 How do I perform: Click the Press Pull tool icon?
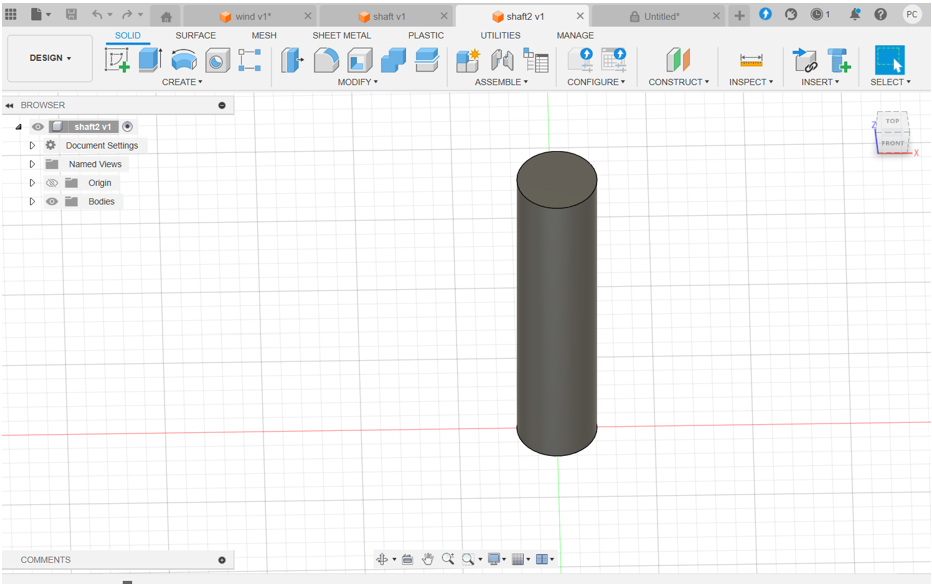pyautogui.click(x=292, y=60)
